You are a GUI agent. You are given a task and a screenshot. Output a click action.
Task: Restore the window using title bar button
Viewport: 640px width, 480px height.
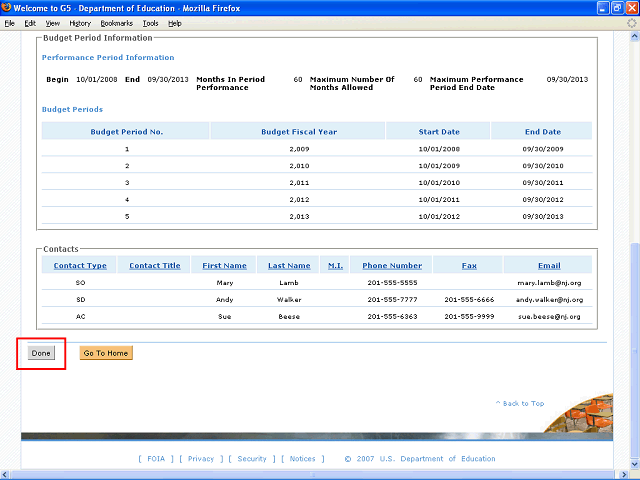(x=617, y=8)
